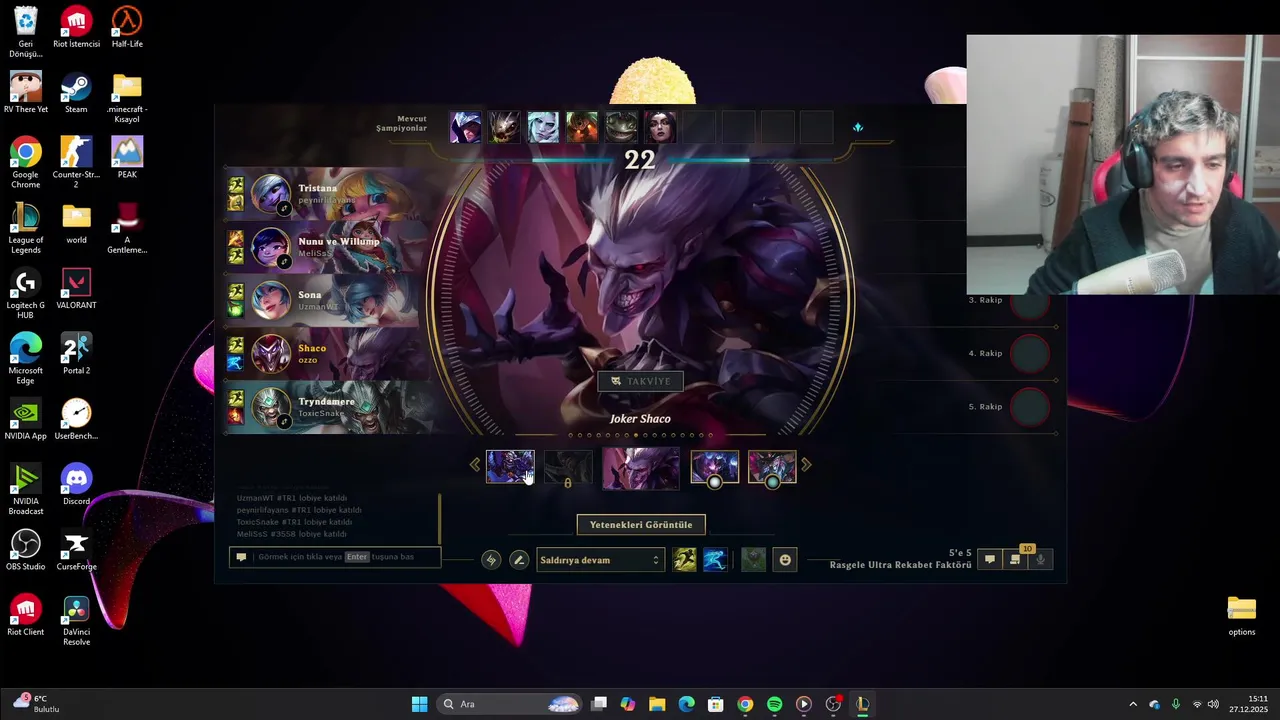Open the ward skin selector icon

(x=754, y=560)
